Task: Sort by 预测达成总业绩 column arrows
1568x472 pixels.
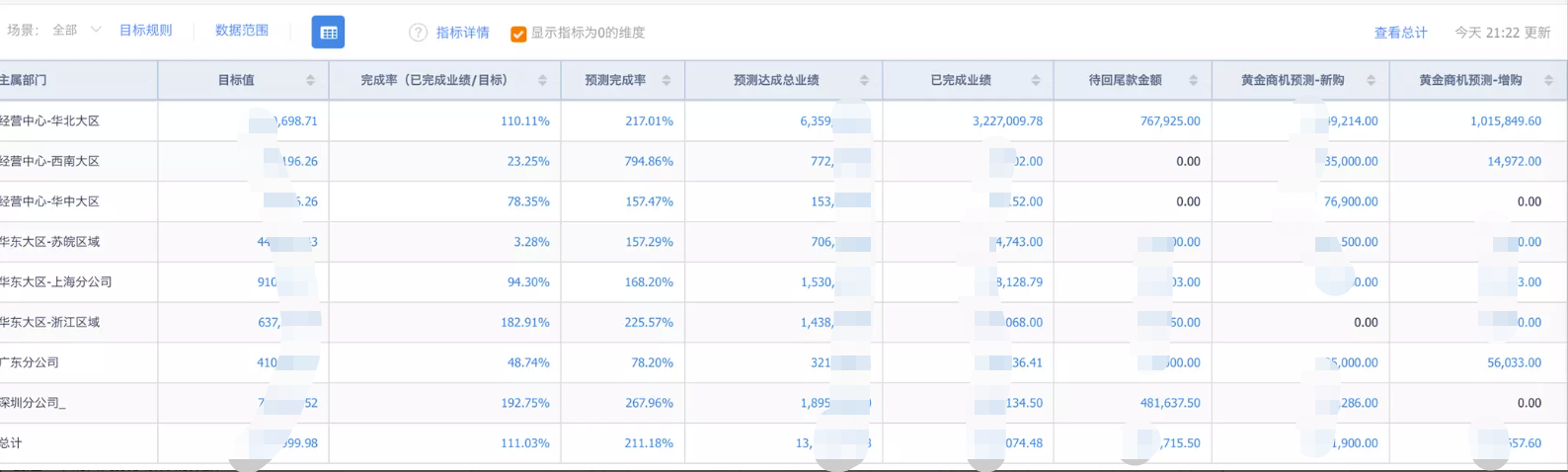Action: tap(864, 80)
